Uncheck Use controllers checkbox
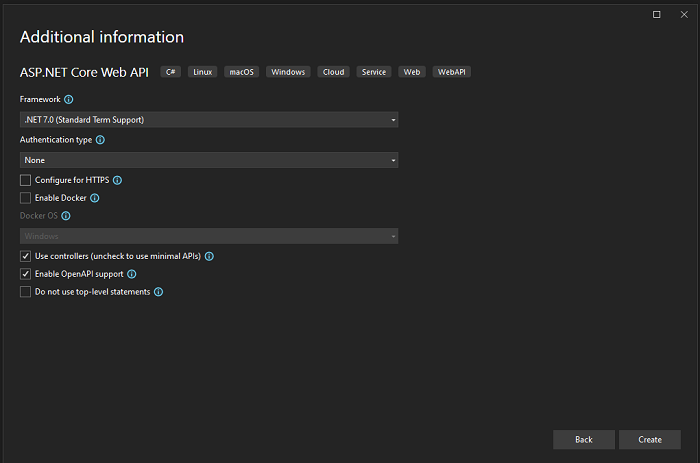Image resolution: width=700 pixels, height=463 pixels. [25, 256]
